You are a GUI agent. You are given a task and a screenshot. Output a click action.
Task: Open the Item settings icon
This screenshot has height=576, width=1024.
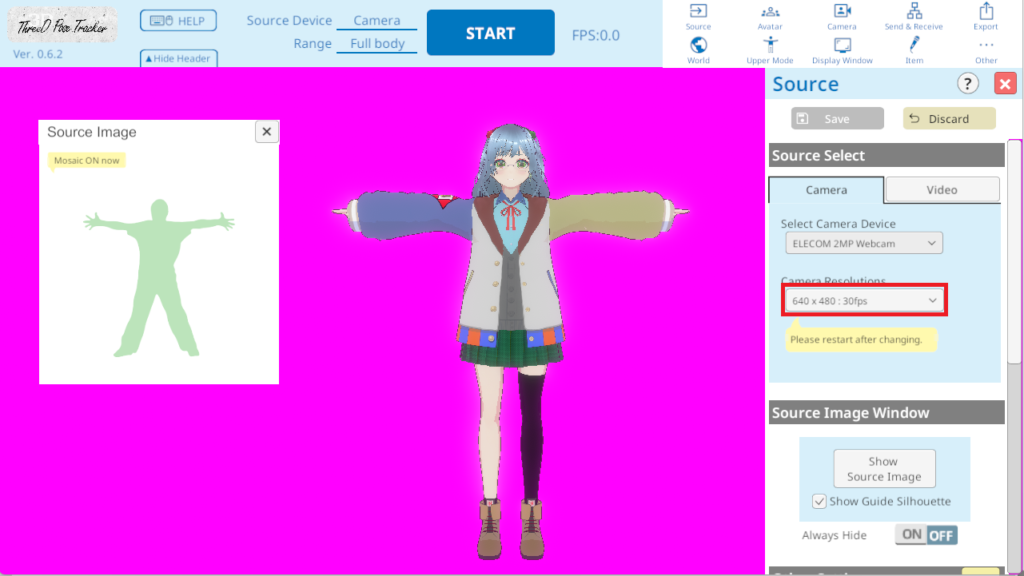(914, 50)
